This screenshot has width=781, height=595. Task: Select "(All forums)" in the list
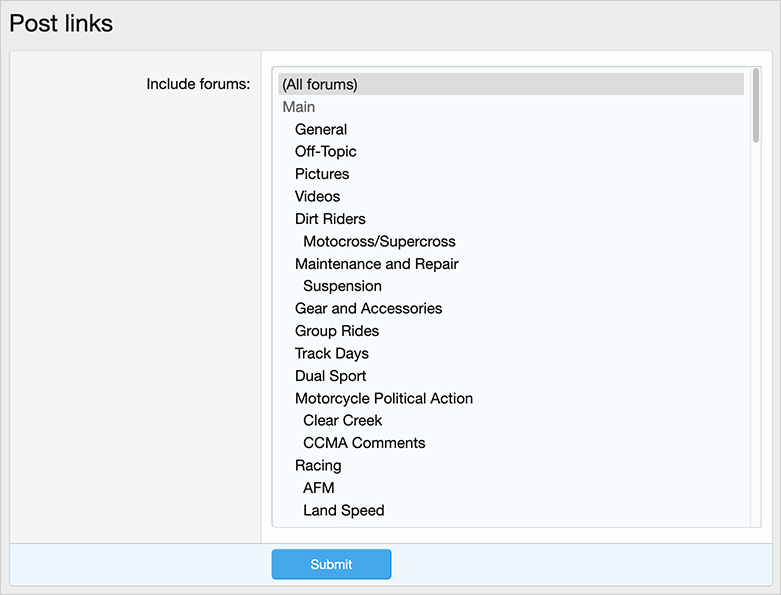tap(320, 85)
